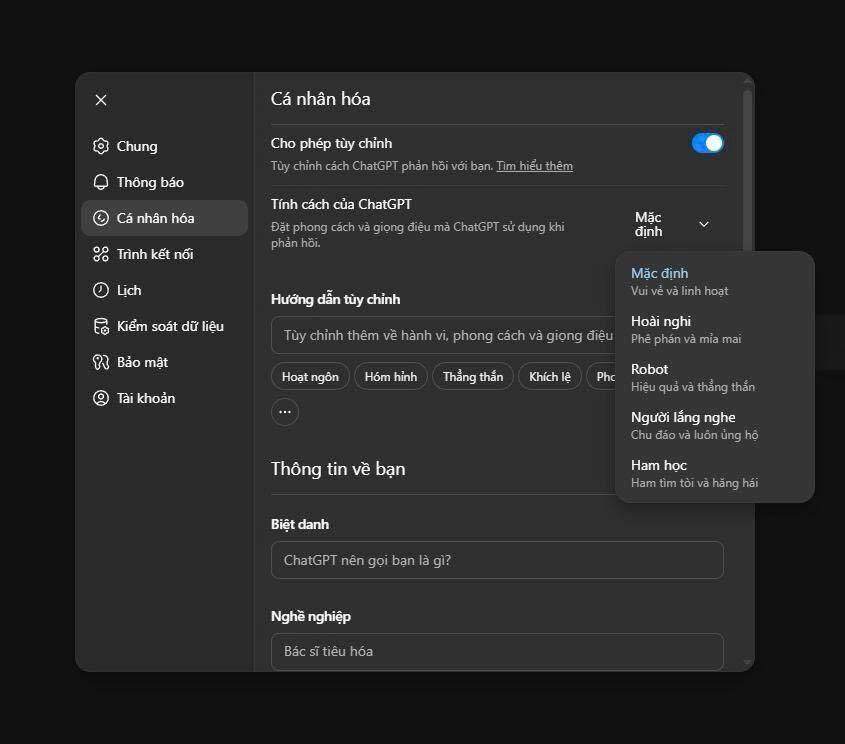Add the Thẳng thắn style chip
Viewport: 845px width, 744px height.
pyautogui.click(x=473, y=377)
